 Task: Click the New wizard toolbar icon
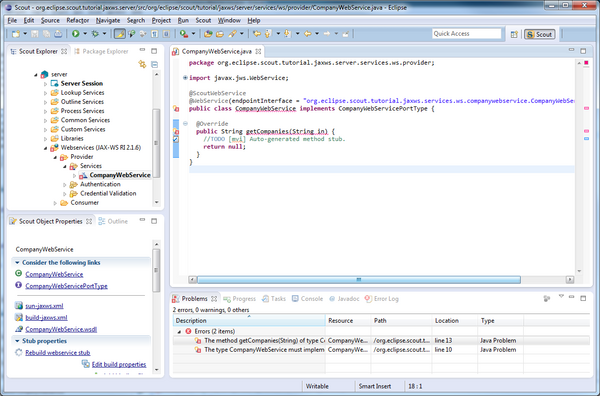16,34
